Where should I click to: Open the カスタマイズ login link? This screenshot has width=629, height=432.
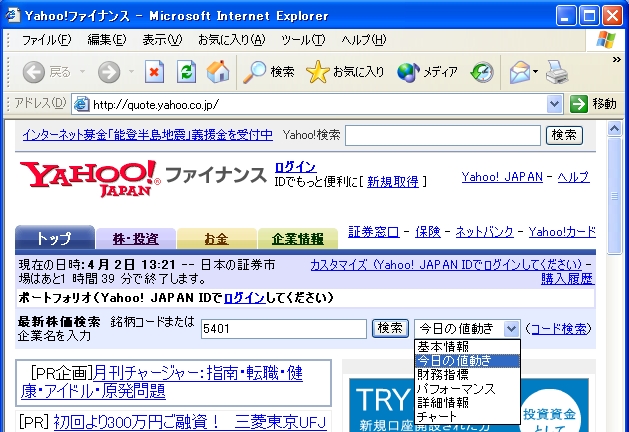pyautogui.click(x=446, y=265)
